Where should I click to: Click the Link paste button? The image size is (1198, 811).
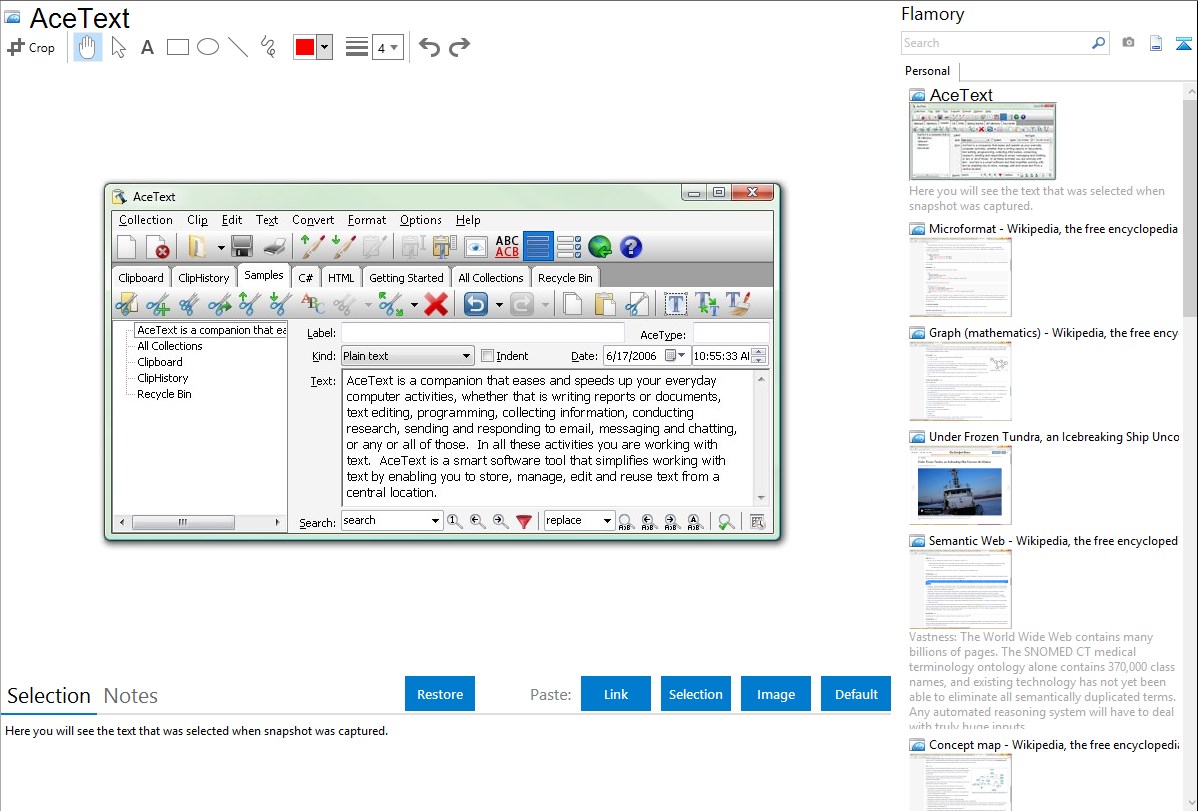[616, 693]
